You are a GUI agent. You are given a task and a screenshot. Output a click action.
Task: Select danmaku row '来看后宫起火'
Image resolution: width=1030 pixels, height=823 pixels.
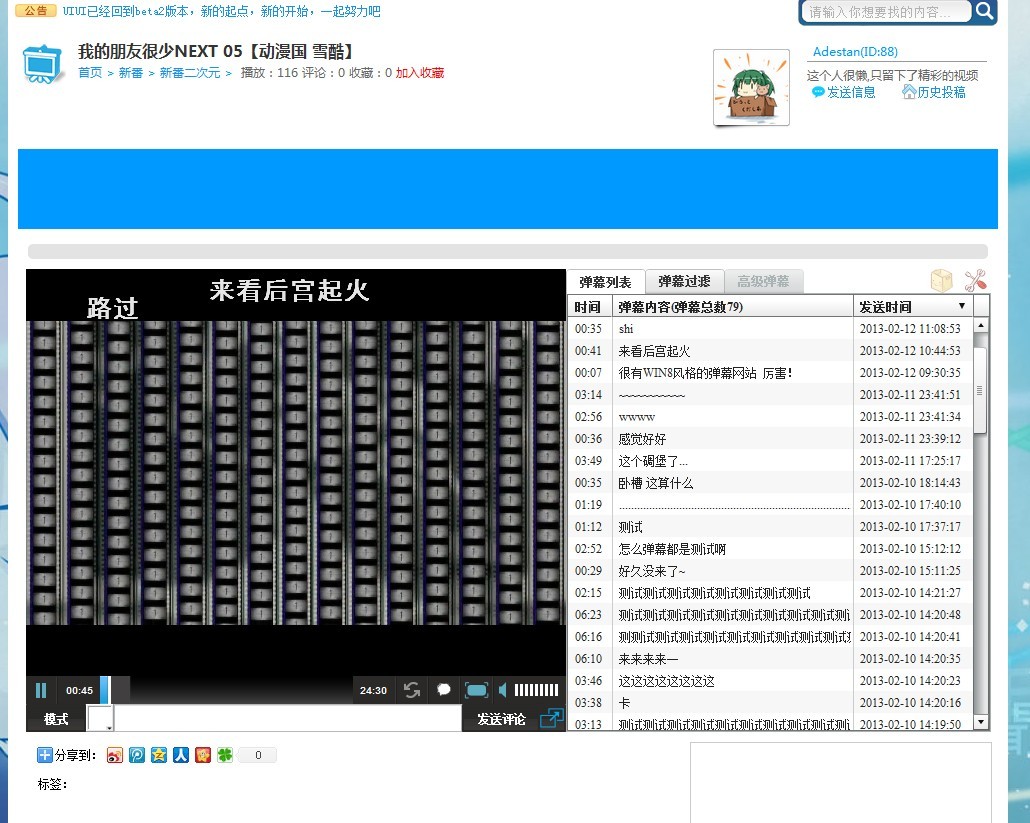(771, 351)
